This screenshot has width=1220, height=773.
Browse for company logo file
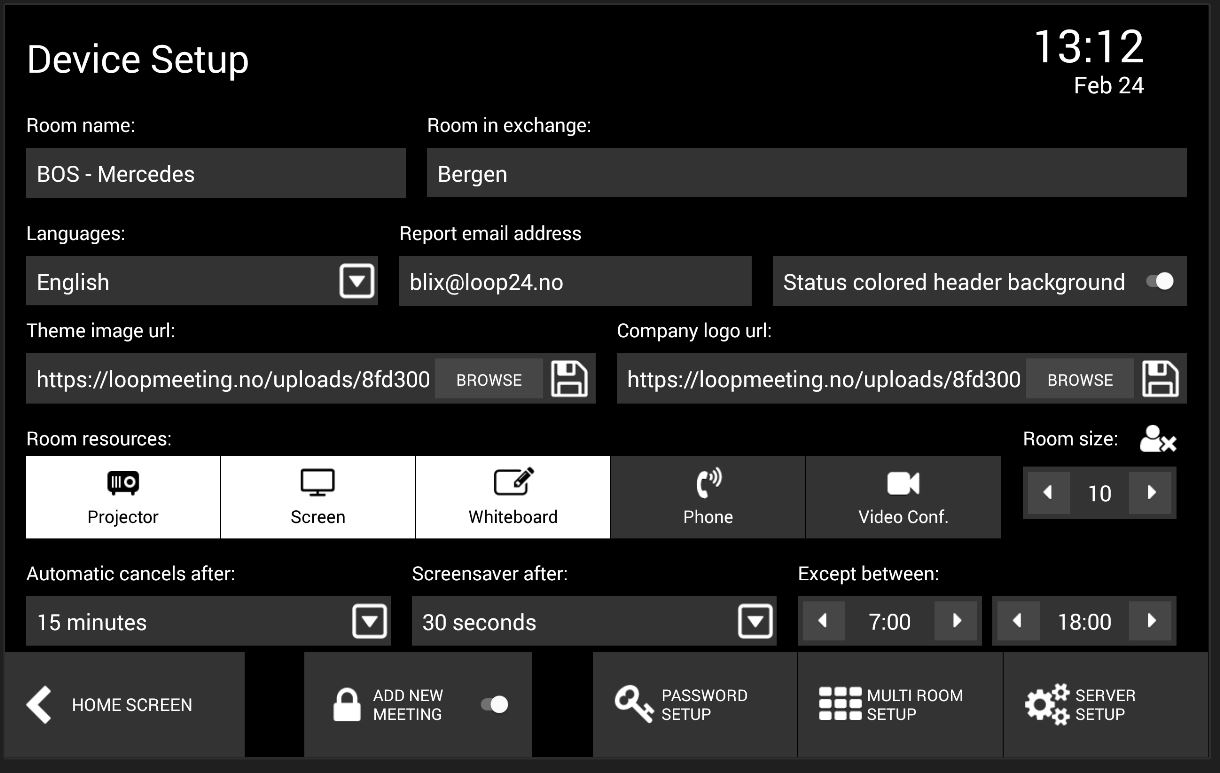[1080, 380]
